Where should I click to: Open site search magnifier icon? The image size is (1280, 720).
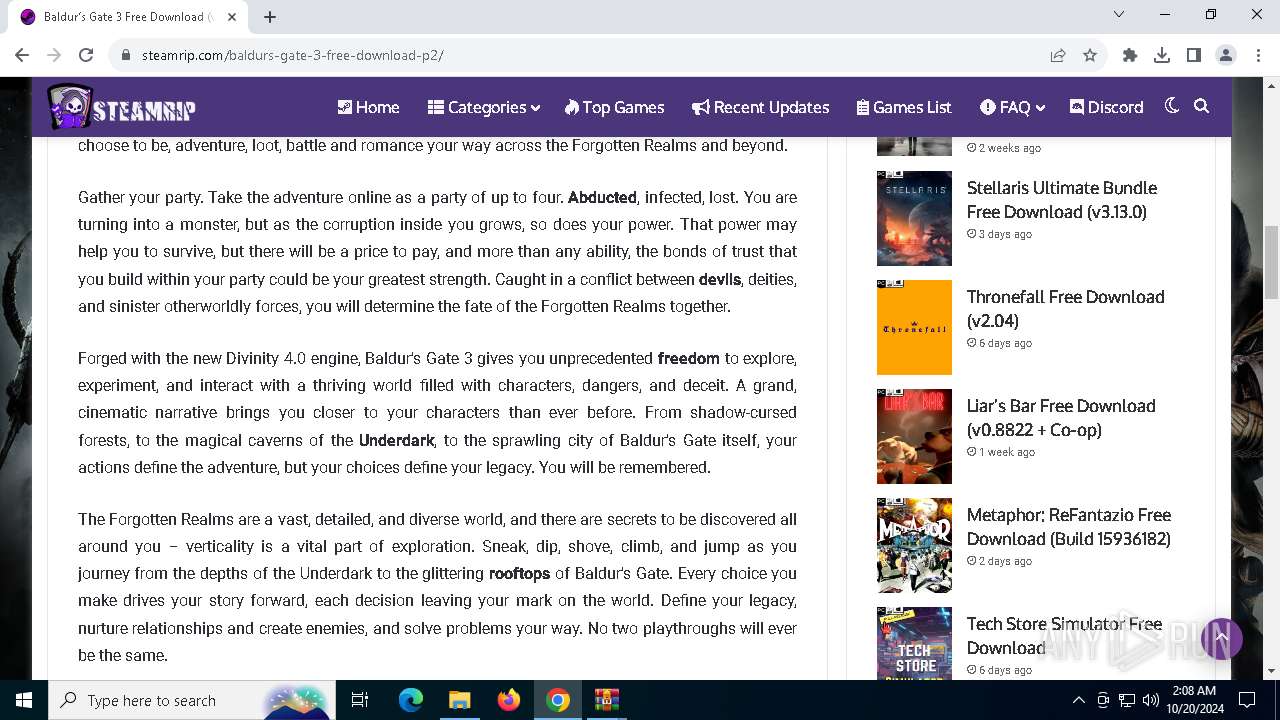1202,106
